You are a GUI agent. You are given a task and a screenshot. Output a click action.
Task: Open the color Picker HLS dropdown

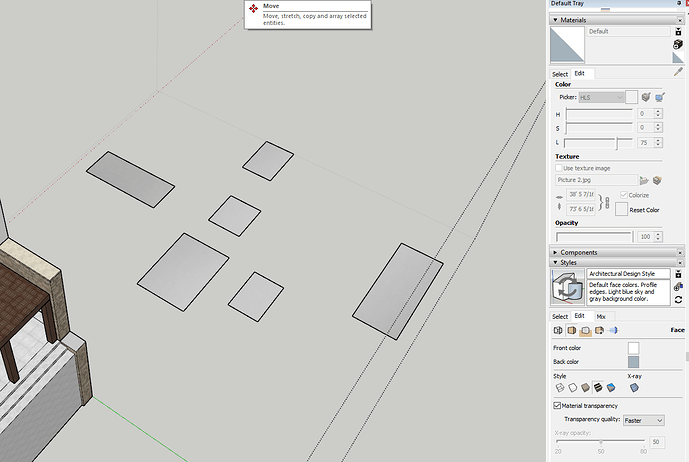click(x=601, y=97)
